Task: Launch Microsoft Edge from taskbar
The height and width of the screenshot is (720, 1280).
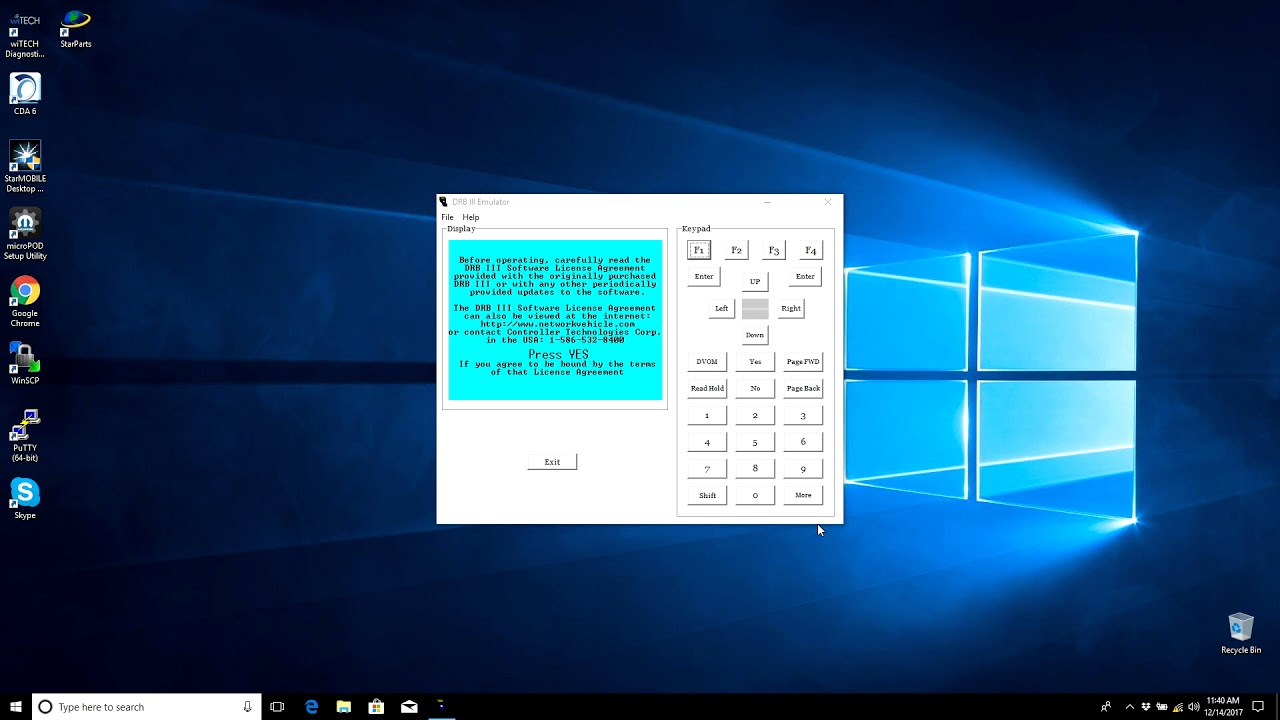Action: tap(311, 707)
